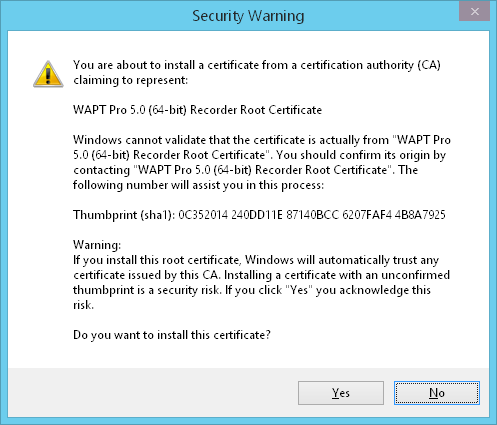Click the 'If you install this root certificate' line
This screenshot has height=425, width=497.
(256, 260)
